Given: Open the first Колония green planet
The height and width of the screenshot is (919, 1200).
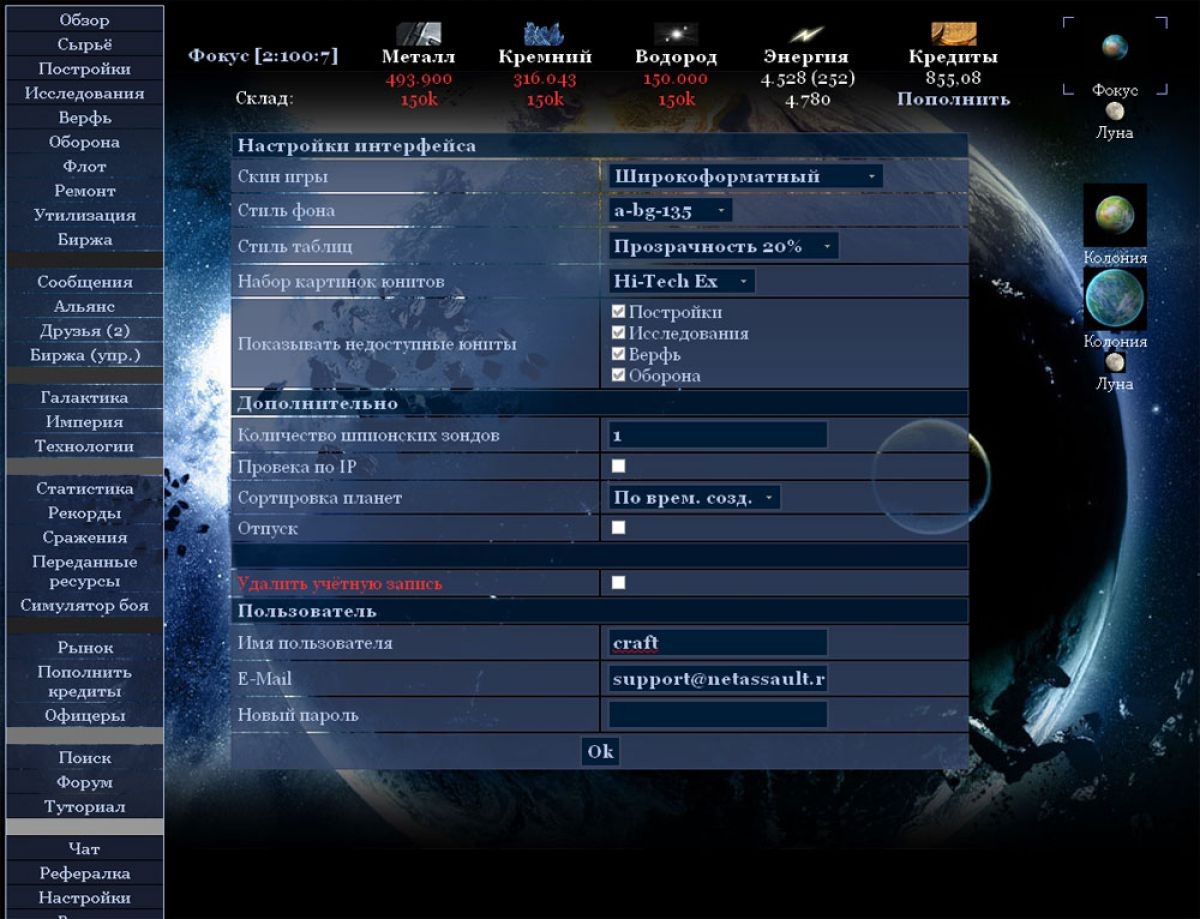Looking at the screenshot, I should point(1115,215).
